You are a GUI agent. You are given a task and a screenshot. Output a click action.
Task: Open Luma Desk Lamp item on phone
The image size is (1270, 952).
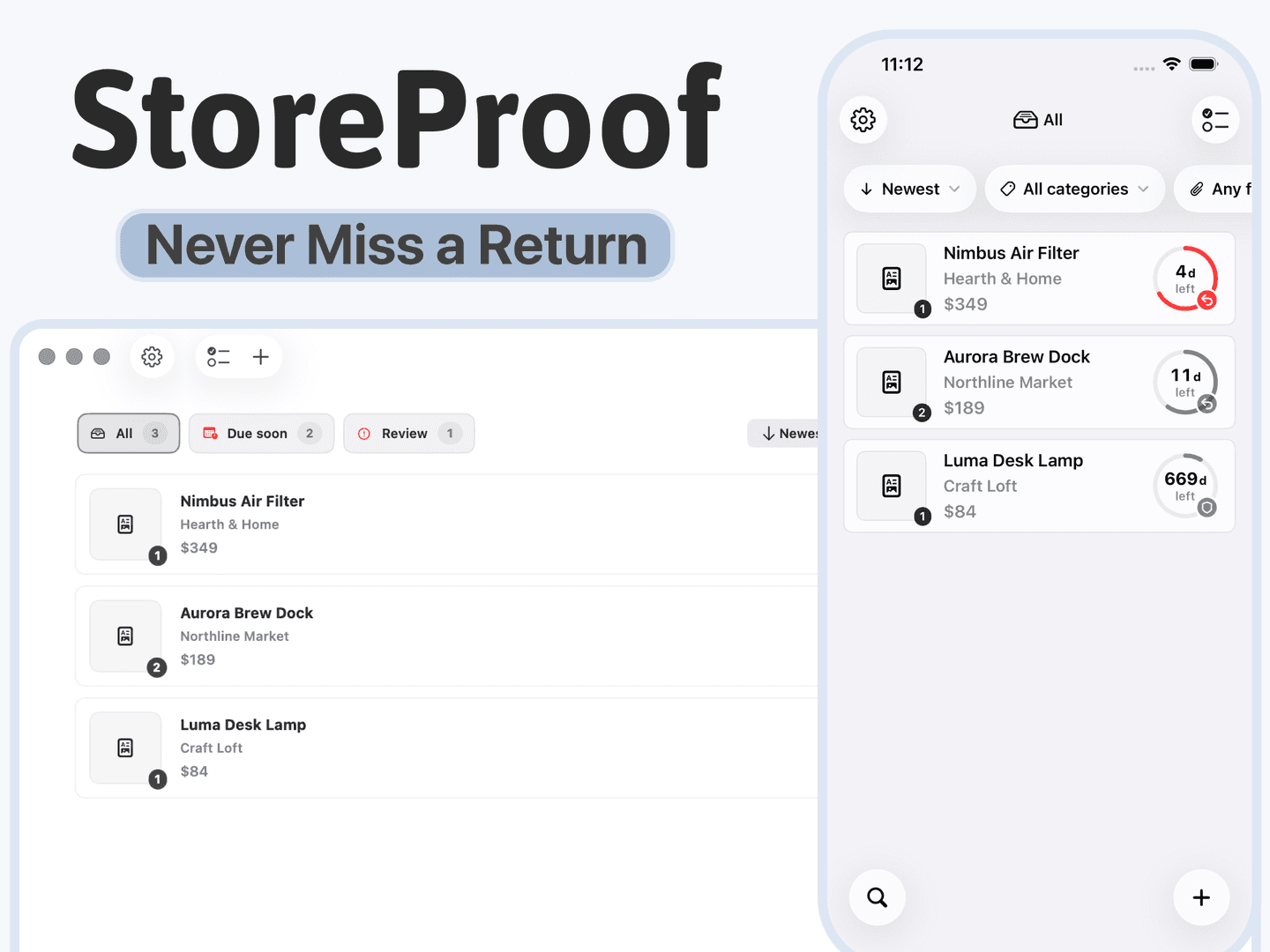(x=1039, y=486)
